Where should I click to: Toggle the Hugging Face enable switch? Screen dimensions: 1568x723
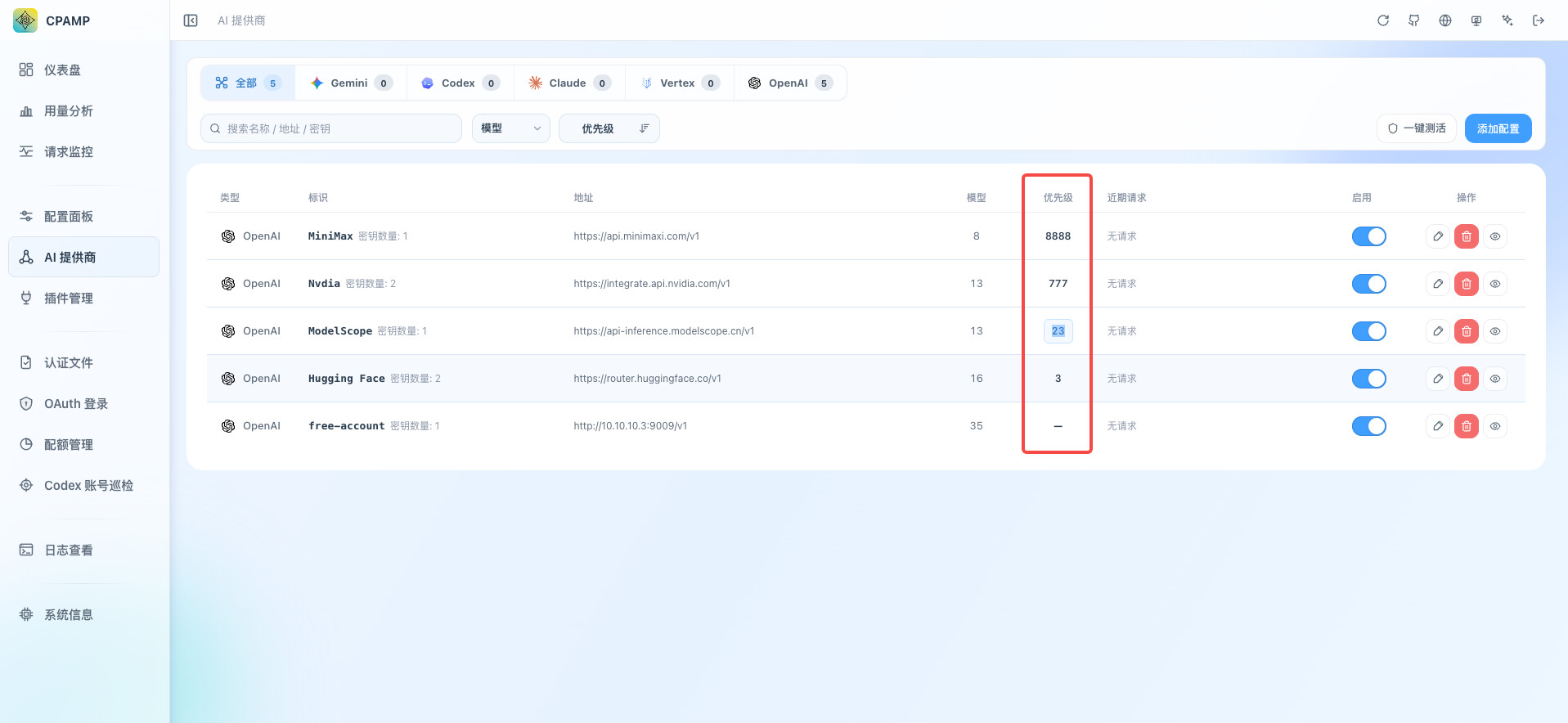pyautogui.click(x=1369, y=379)
